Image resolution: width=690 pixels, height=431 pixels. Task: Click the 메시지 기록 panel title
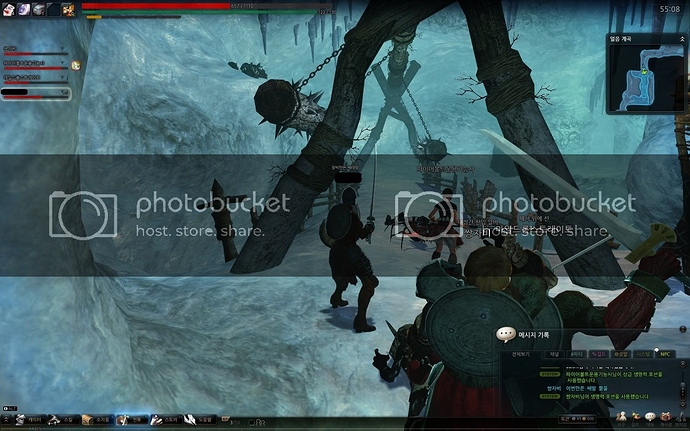(534, 335)
